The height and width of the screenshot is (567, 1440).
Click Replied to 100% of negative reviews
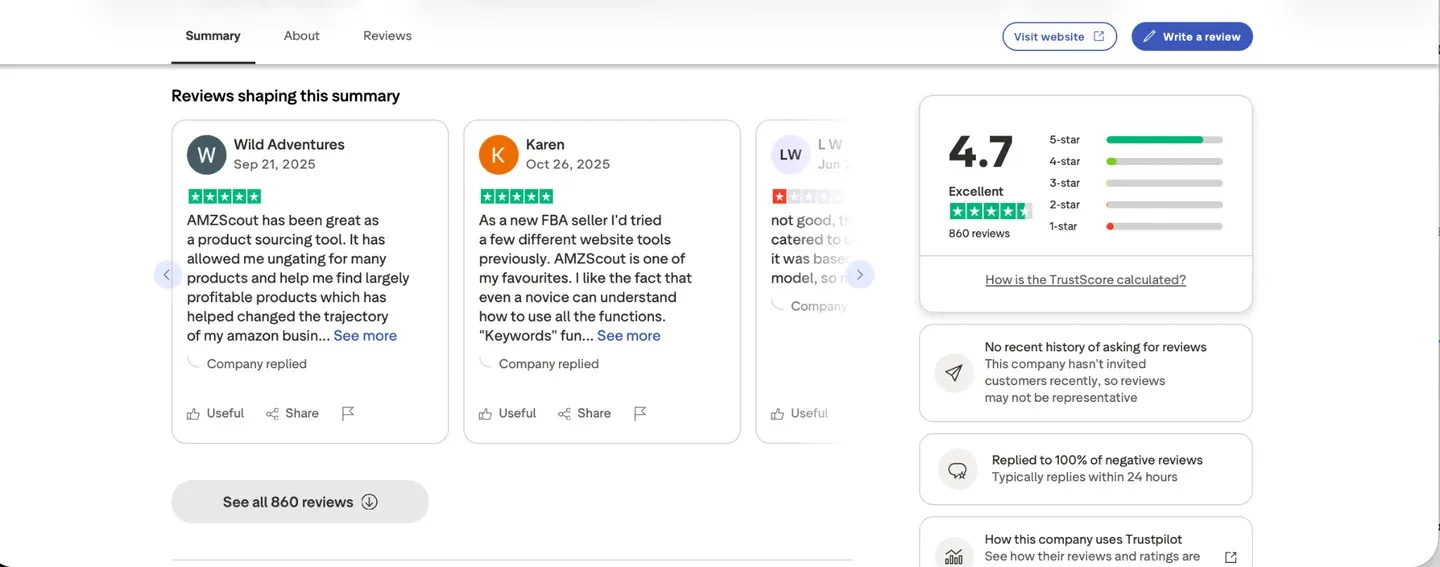coord(1097,460)
